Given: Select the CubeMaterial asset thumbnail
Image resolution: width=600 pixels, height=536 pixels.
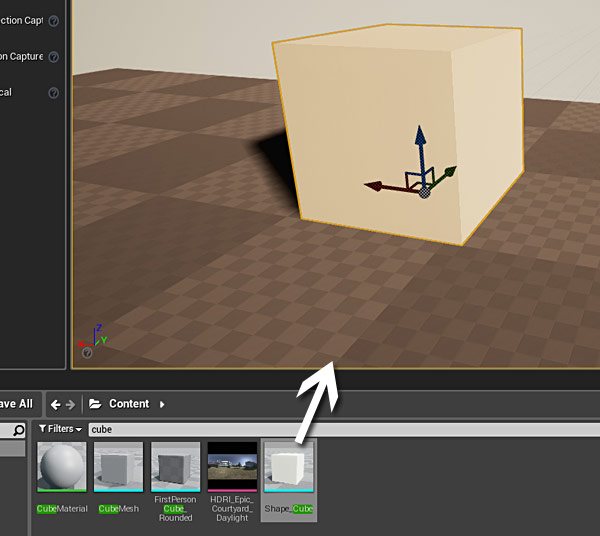Looking at the screenshot, I should (62, 467).
